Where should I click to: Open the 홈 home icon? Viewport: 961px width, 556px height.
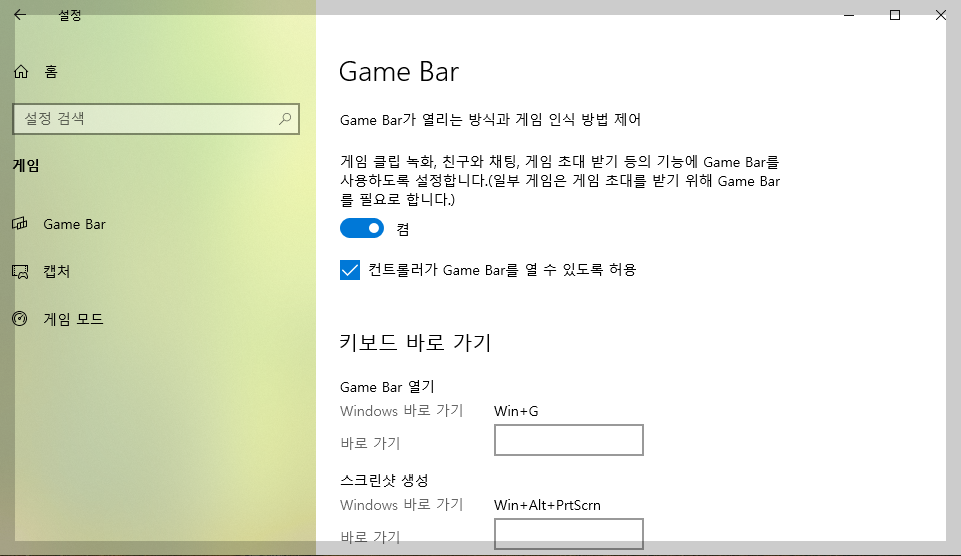pyautogui.click(x=21, y=72)
